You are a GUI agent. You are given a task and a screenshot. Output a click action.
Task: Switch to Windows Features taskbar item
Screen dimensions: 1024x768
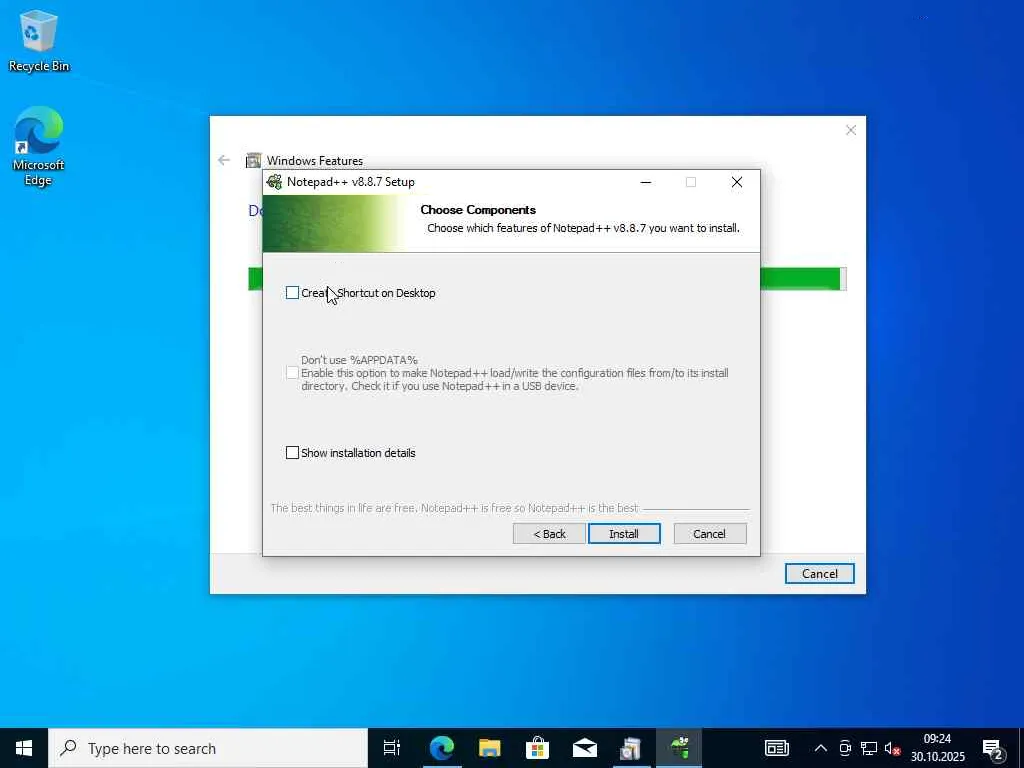[631, 748]
